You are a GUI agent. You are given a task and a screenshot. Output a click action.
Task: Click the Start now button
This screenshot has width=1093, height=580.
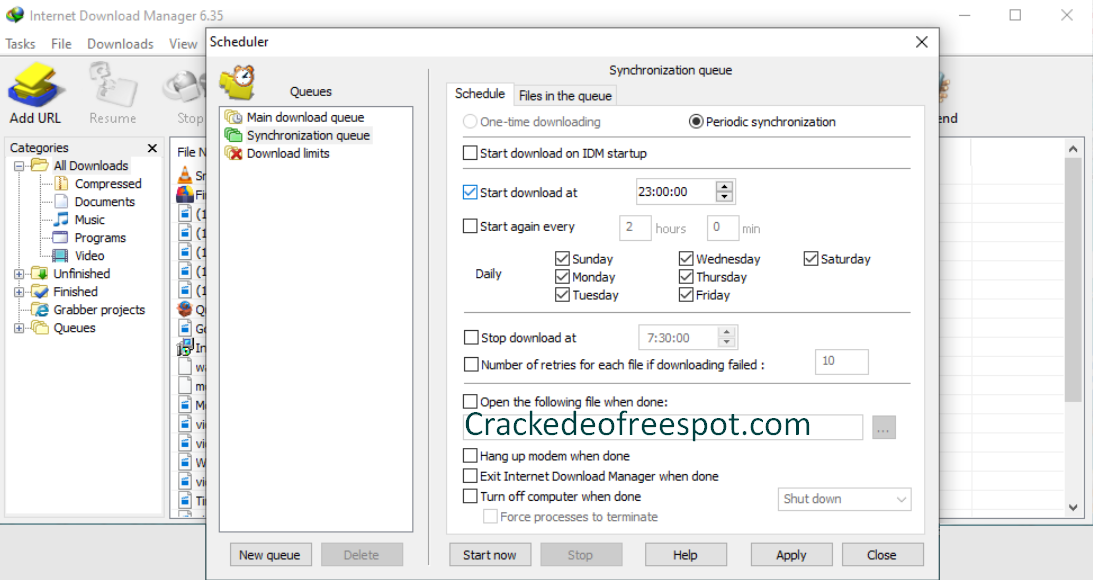point(490,555)
